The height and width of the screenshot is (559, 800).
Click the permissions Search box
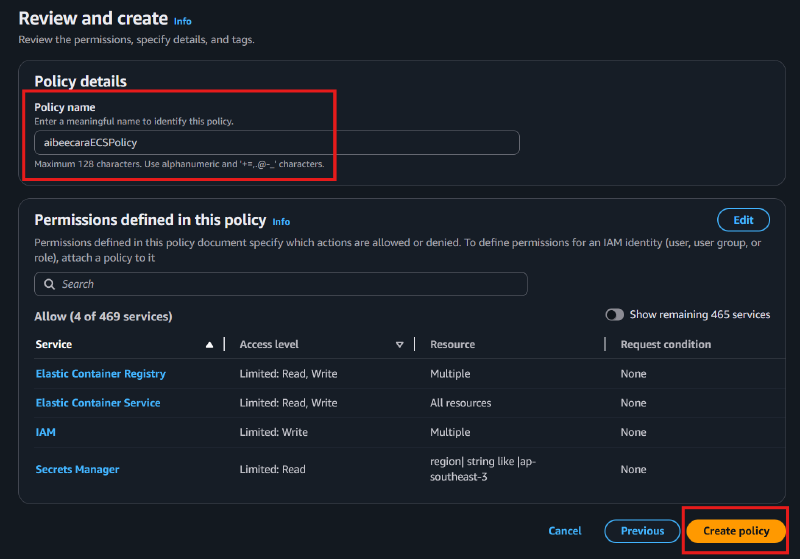pyautogui.click(x=281, y=284)
